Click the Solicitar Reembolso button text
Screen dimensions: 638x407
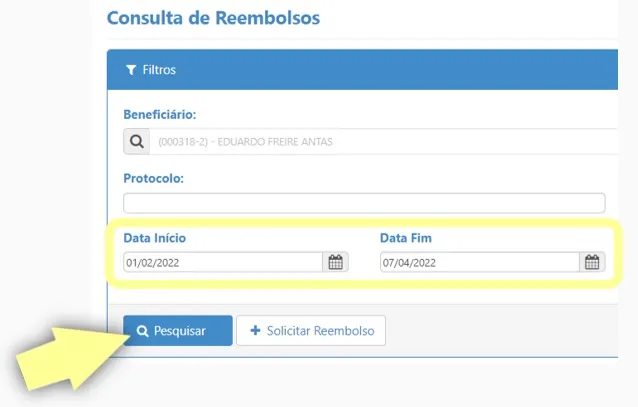click(320, 331)
